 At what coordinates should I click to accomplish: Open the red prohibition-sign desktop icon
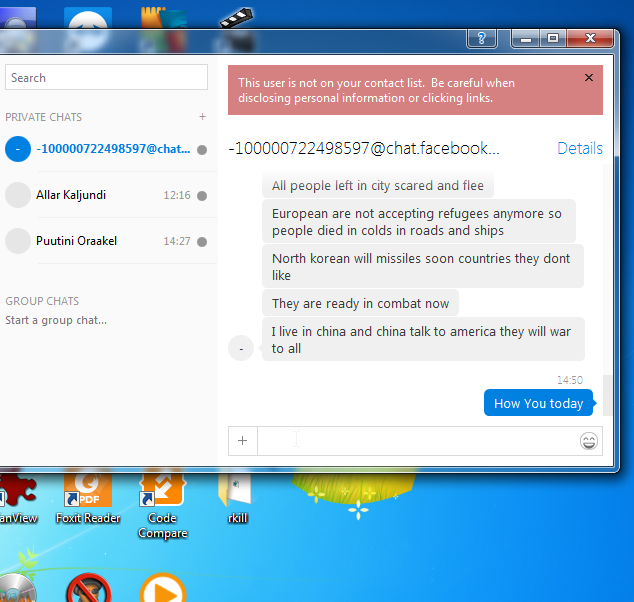(x=89, y=588)
